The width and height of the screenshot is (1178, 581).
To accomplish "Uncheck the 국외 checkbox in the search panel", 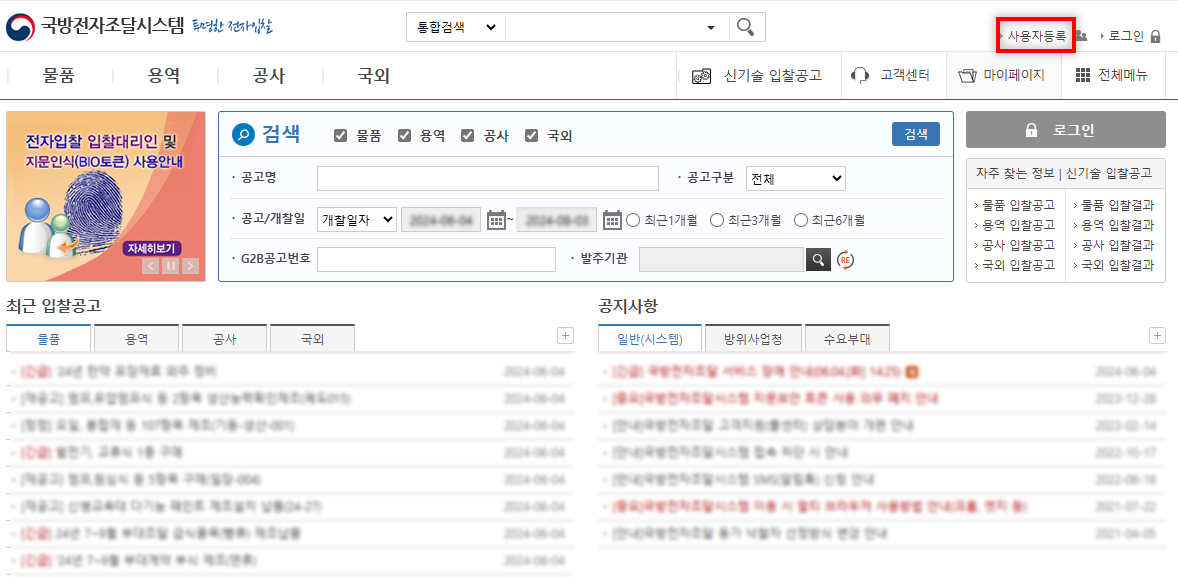I will (x=531, y=135).
